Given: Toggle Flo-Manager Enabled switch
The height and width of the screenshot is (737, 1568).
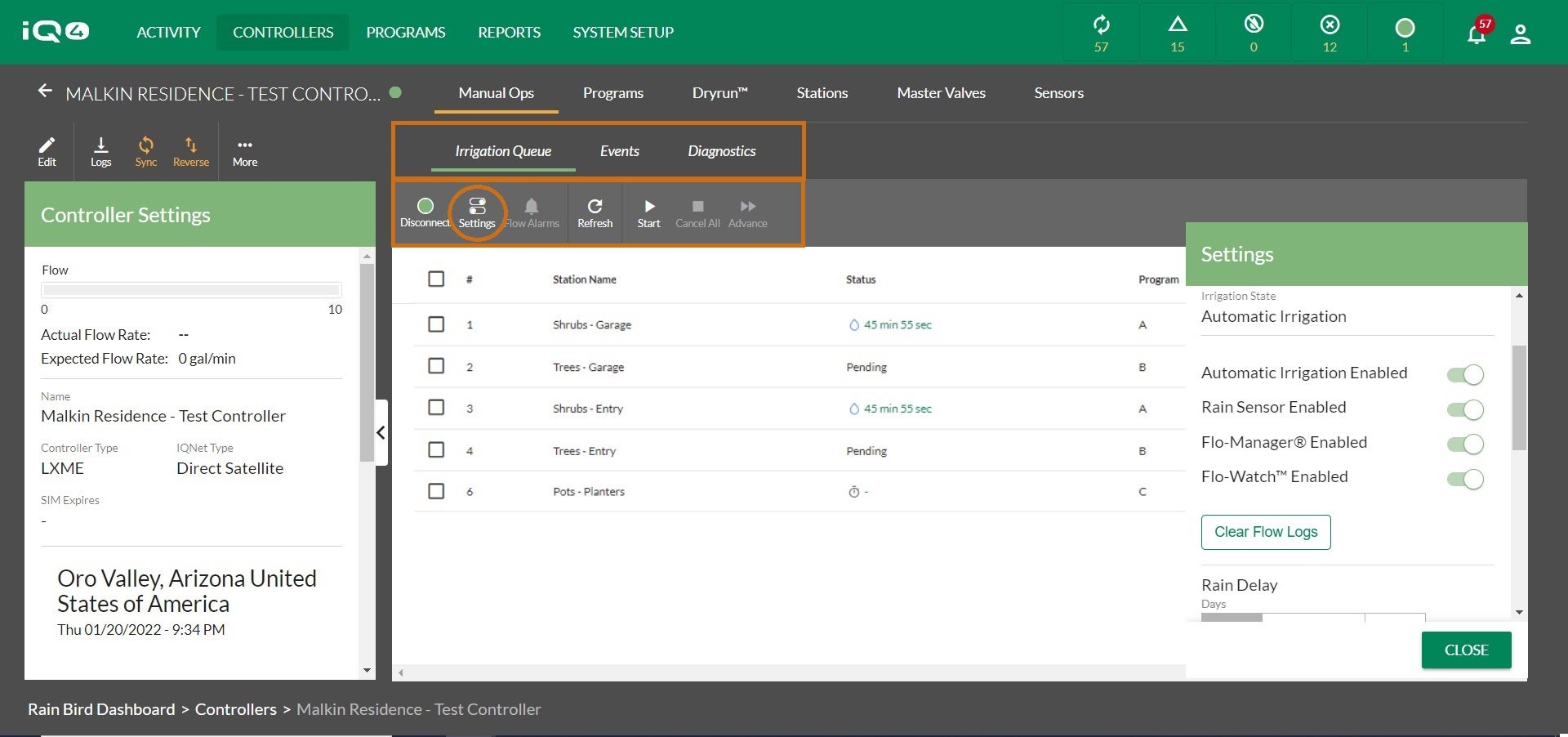Looking at the screenshot, I should tap(1465, 444).
